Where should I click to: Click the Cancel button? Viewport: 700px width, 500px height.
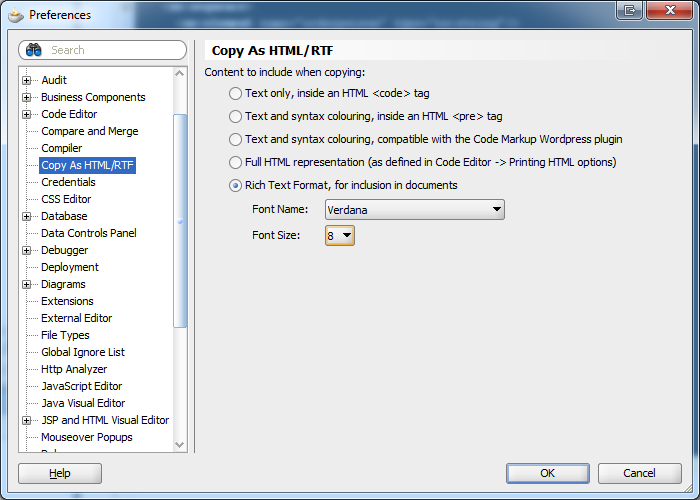(x=639, y=473)
